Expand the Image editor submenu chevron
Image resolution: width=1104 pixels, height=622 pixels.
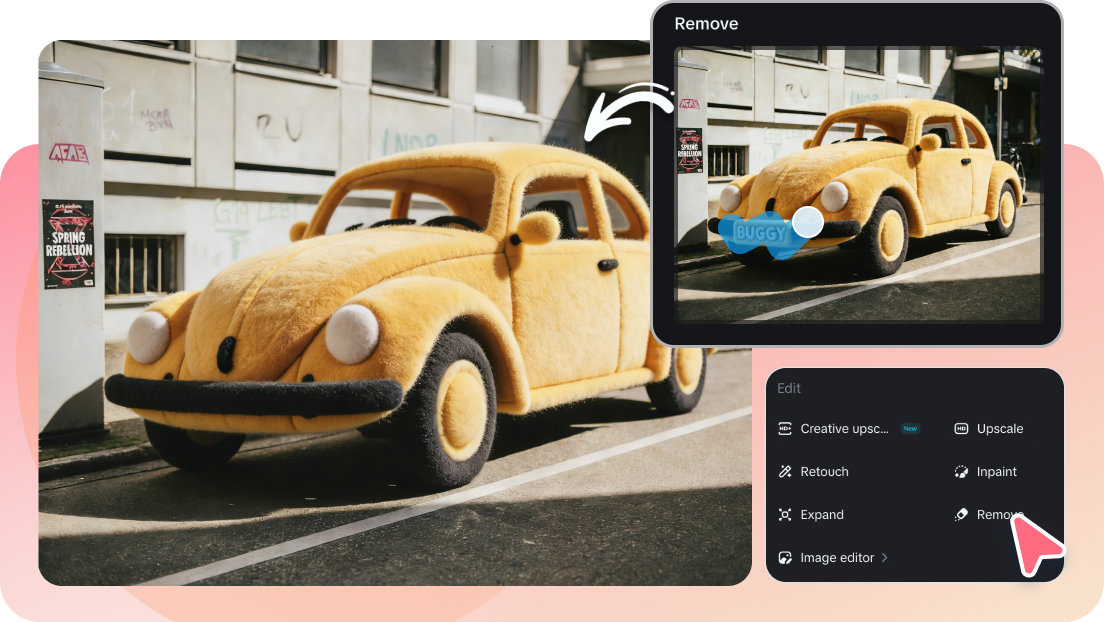[x=884, y=557]
